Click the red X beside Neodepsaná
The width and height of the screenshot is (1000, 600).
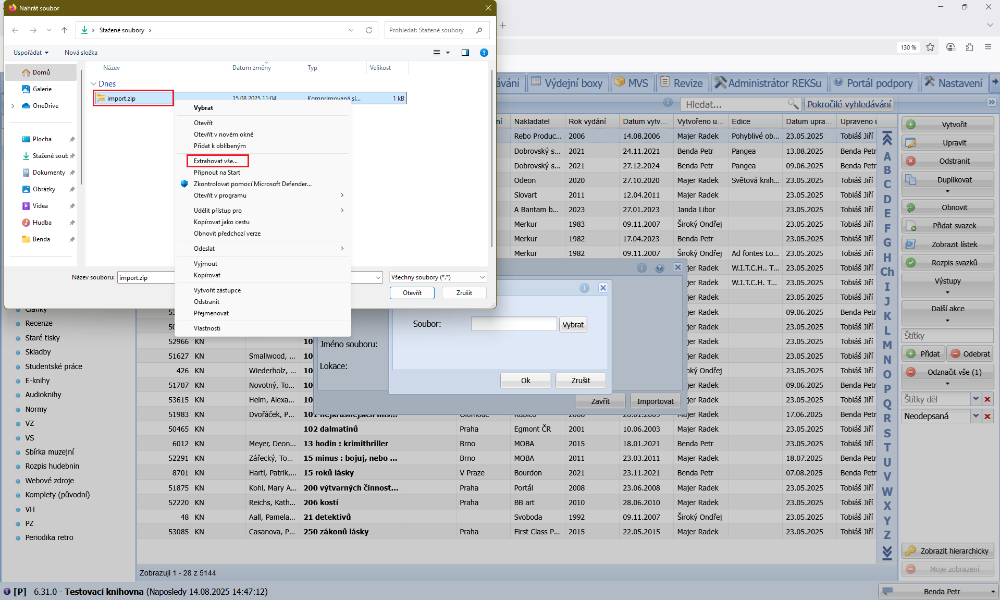(988, 415)
